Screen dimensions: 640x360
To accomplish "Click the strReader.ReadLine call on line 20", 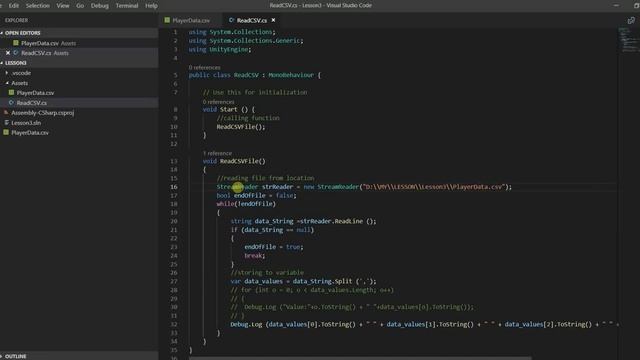I will tap(338, 221).
